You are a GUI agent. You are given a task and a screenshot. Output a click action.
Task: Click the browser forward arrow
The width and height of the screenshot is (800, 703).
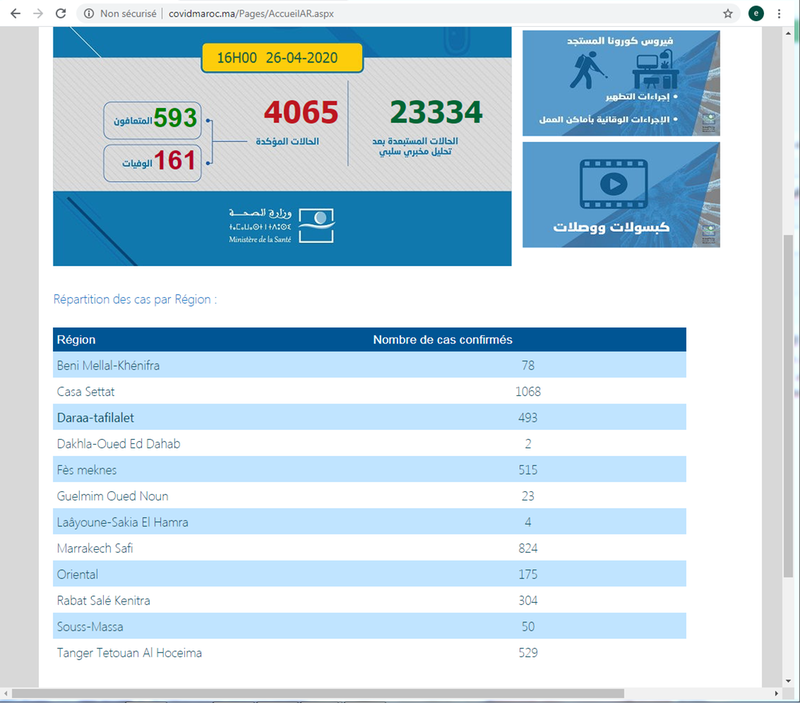point(37,14)
